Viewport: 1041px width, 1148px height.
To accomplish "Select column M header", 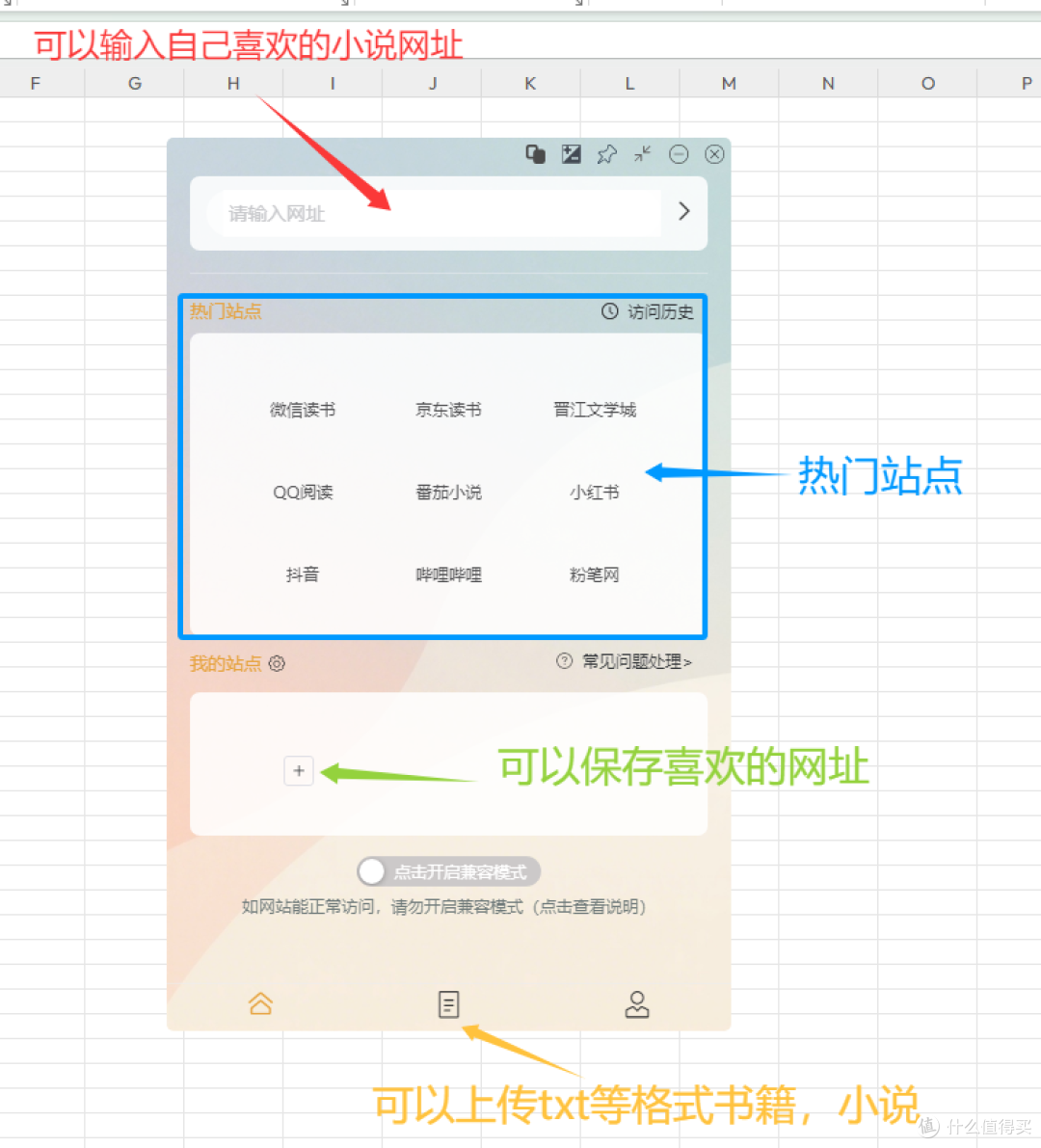I will pos(729,84).
